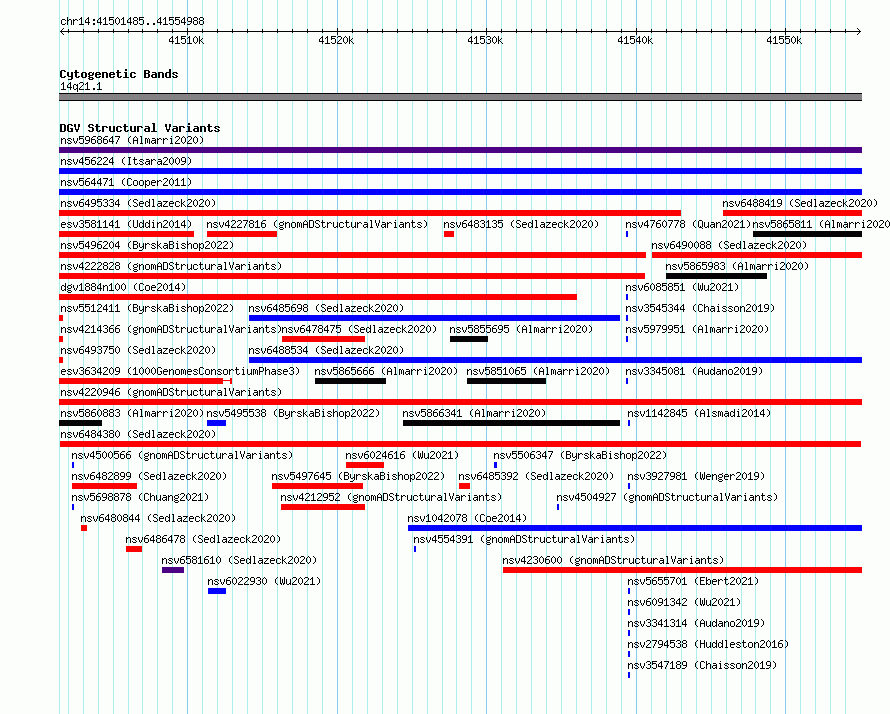The height and width of the screenshot is (714, 890).
Task: Select the nsv456224 (Itsara2009) variant label
Action: [126, 161]
